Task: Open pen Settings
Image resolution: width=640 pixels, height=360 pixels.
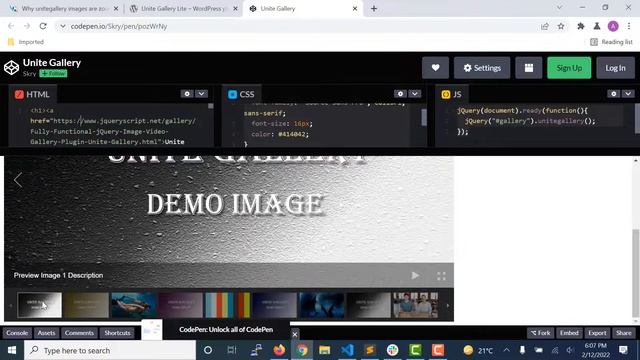Action: 482,68
